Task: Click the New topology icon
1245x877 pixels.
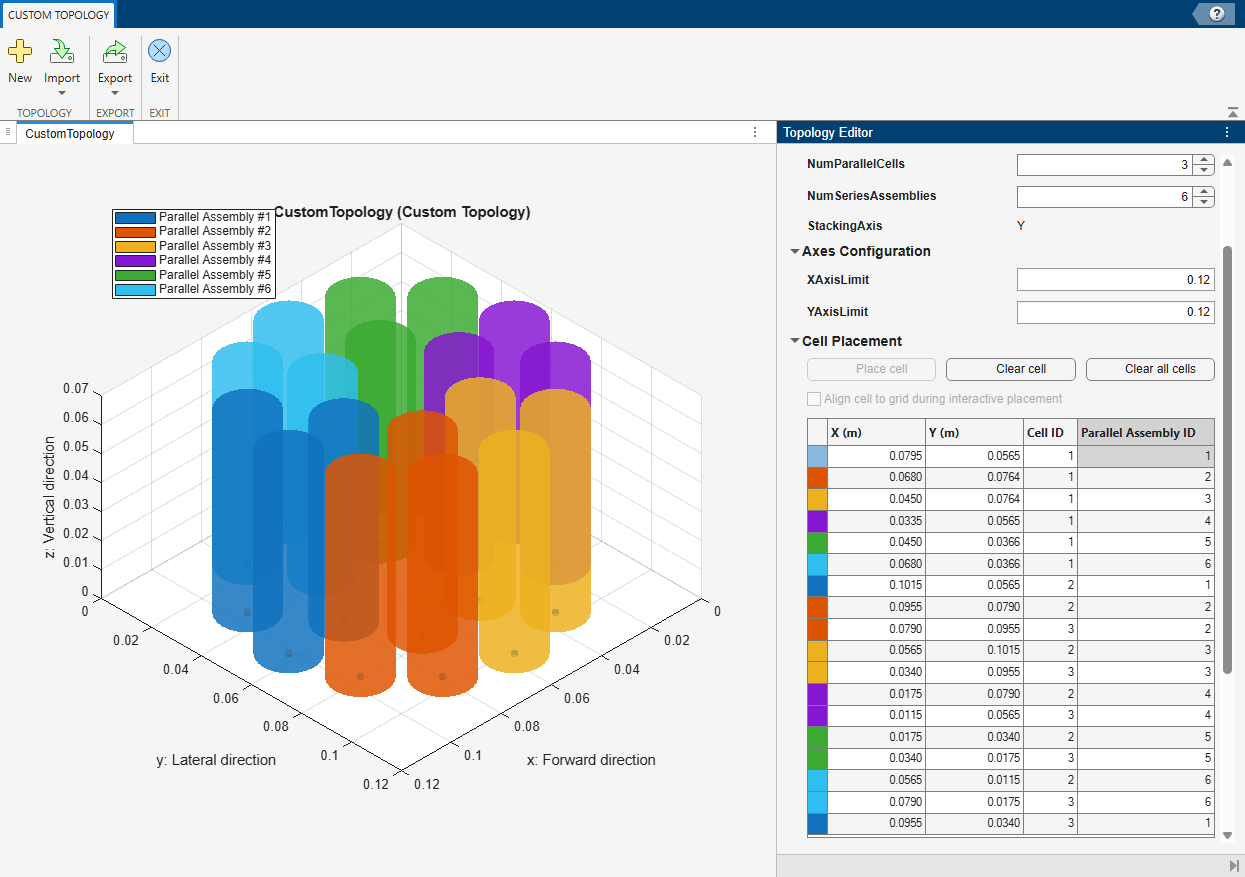Action: pyautogui.click(x=20, y=51)
